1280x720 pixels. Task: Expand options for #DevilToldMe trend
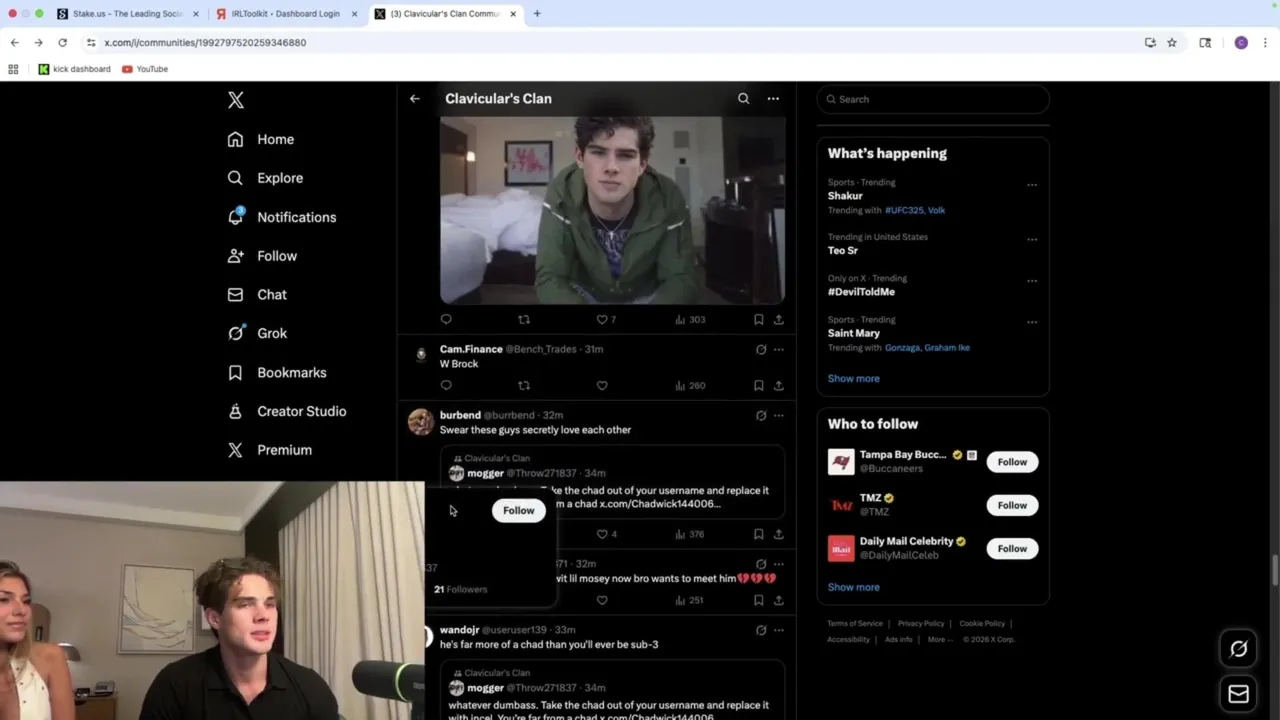(1032, 281)
